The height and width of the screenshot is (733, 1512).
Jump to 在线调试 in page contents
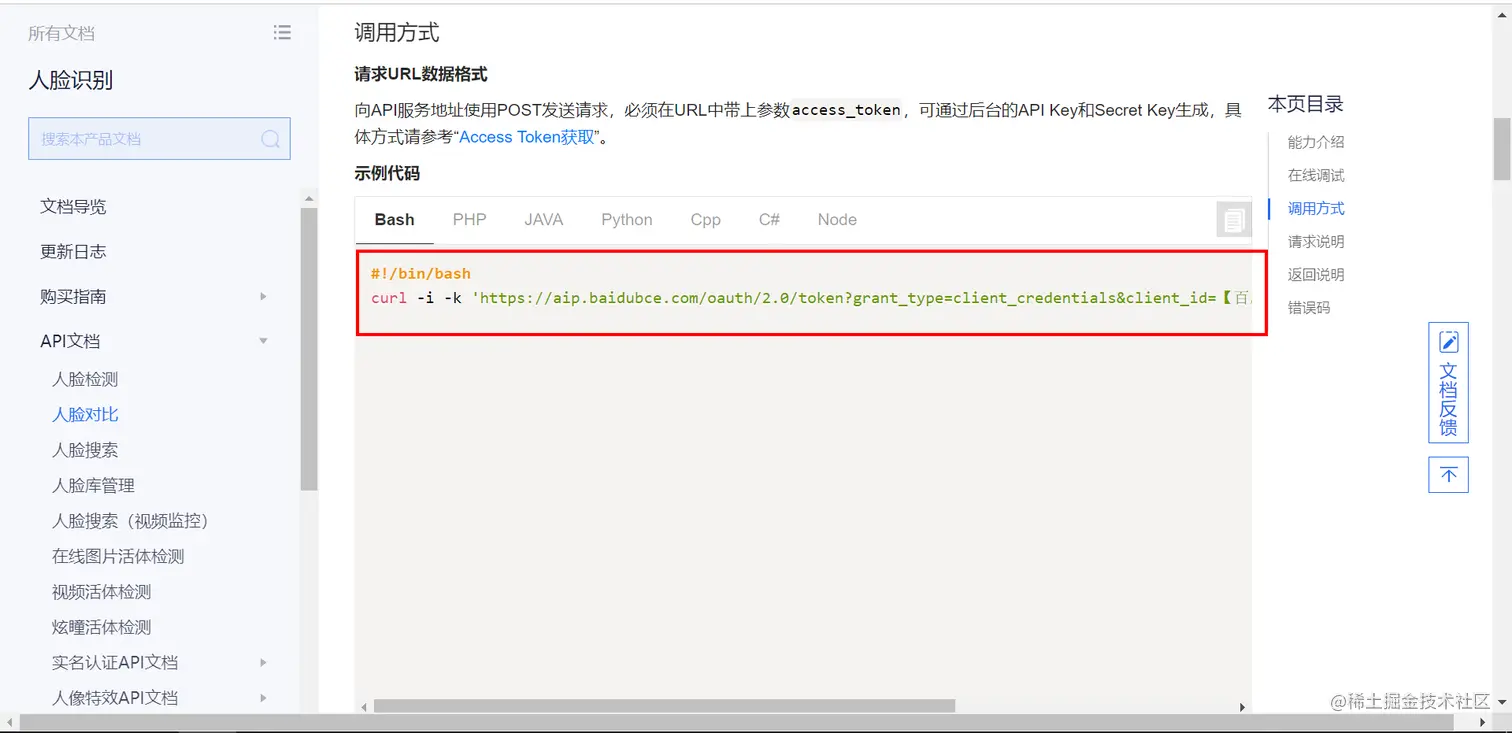tap(1316, 175)
